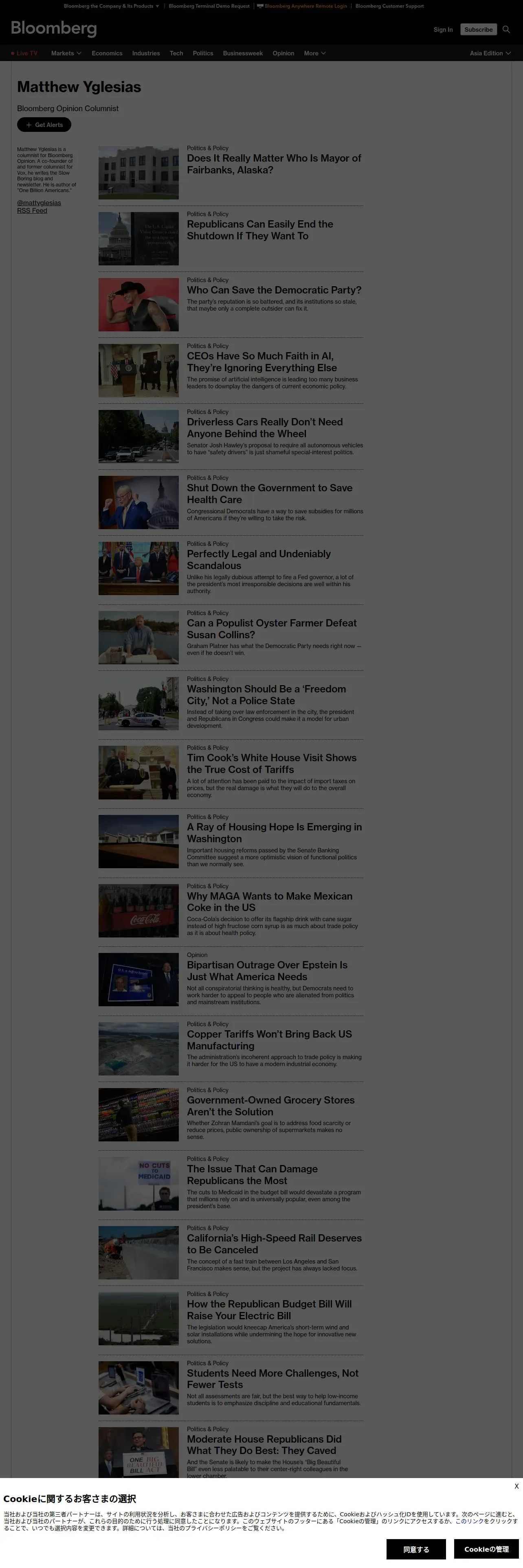Open Students Need More Challenges headline
The image size is (523, 1568).
click(273, 1379)
